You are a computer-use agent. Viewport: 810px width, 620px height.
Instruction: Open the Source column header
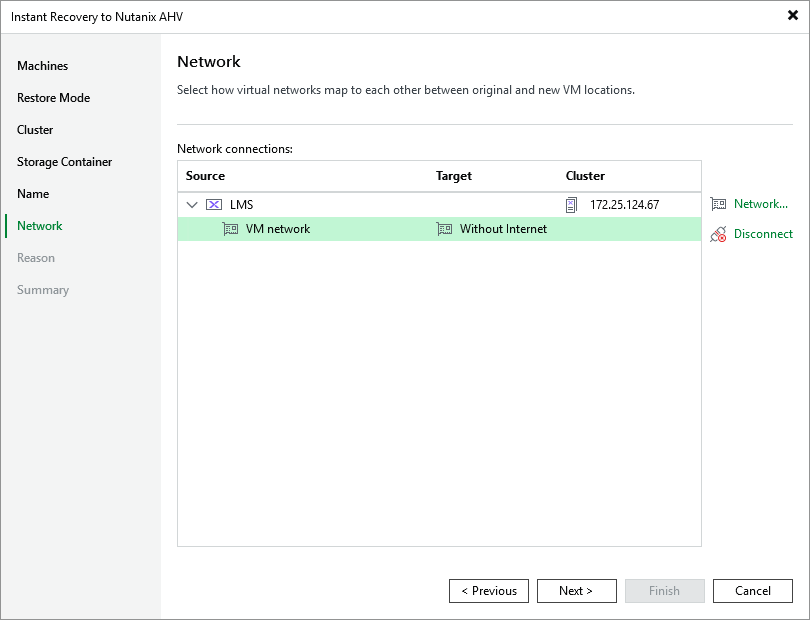point(205,176)
